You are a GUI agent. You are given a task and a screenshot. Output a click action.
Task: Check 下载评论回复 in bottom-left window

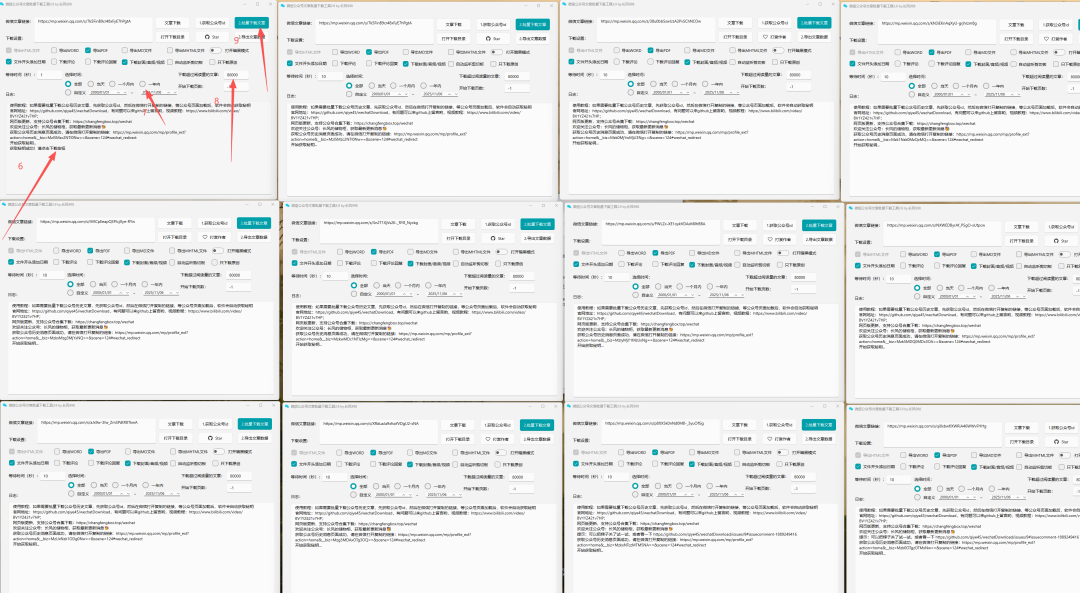point(91,463)
